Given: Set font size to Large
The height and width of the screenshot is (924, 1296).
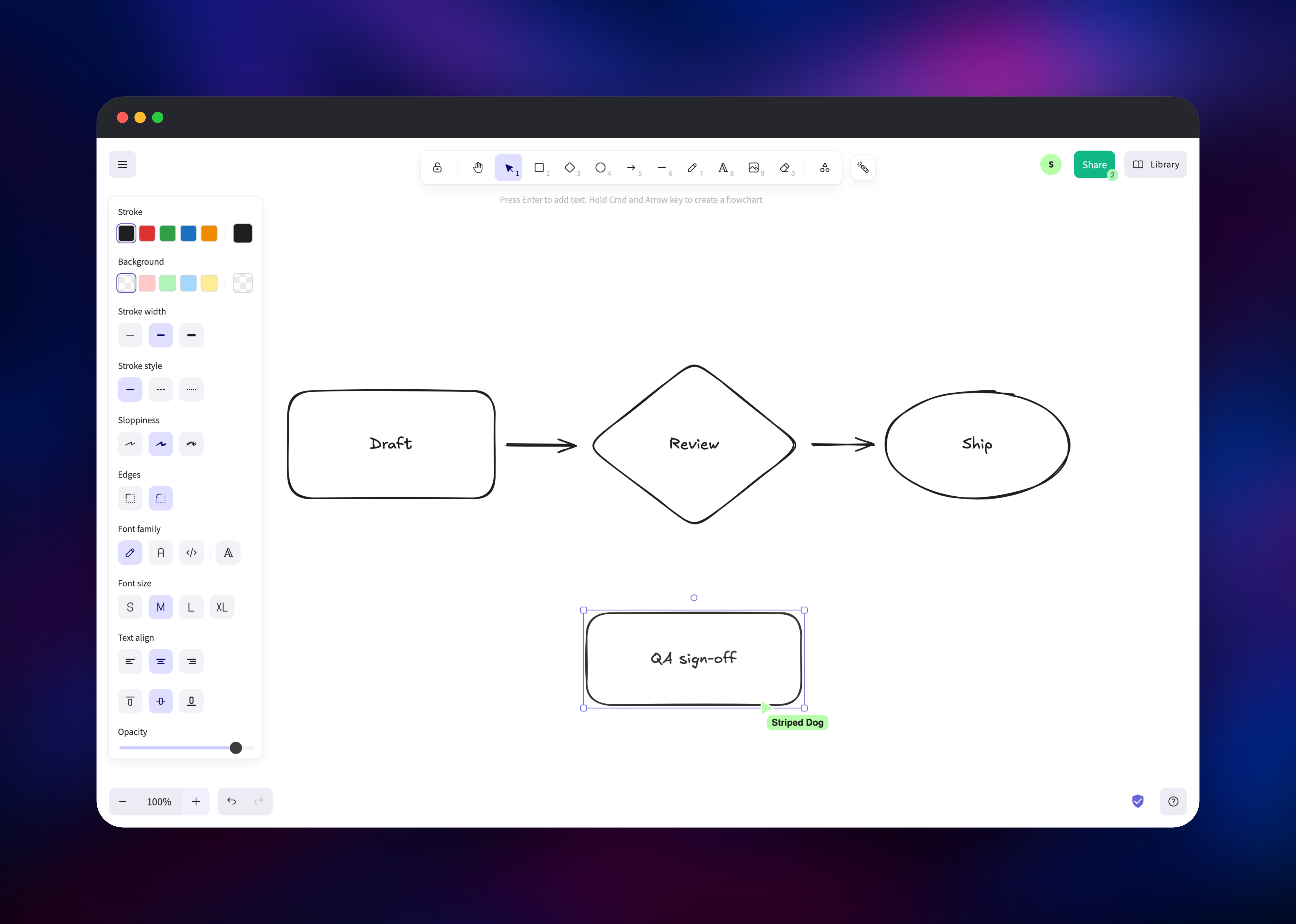Looking at the screenshot, I should click(191, 607).
